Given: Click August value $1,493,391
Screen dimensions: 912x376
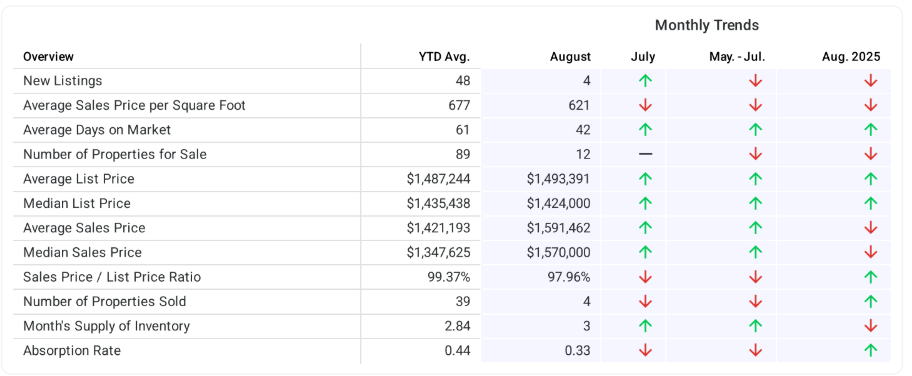Looking at the screenshot, I should point(558,179).
